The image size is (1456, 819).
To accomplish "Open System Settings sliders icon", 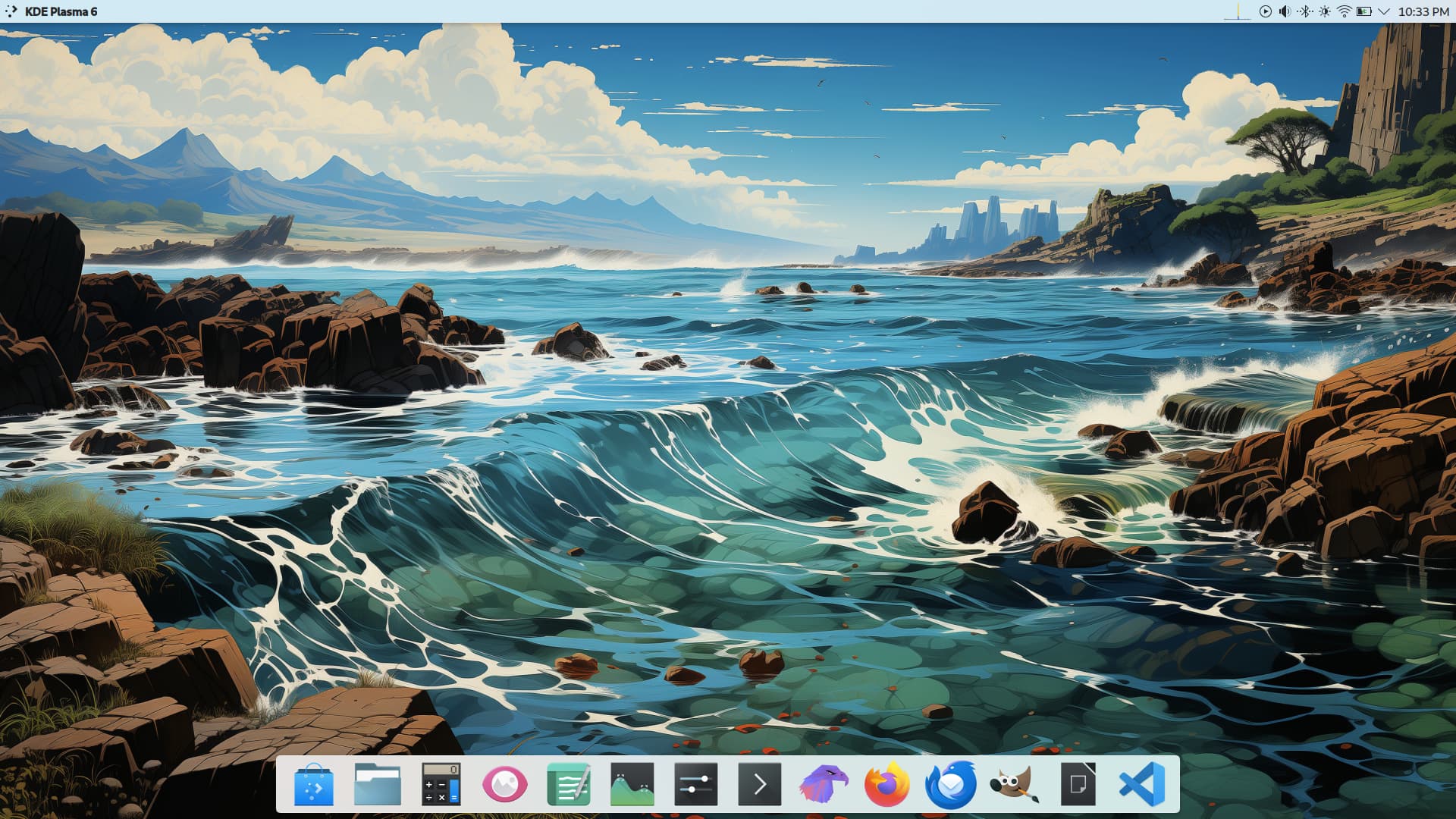I will 695,784.
